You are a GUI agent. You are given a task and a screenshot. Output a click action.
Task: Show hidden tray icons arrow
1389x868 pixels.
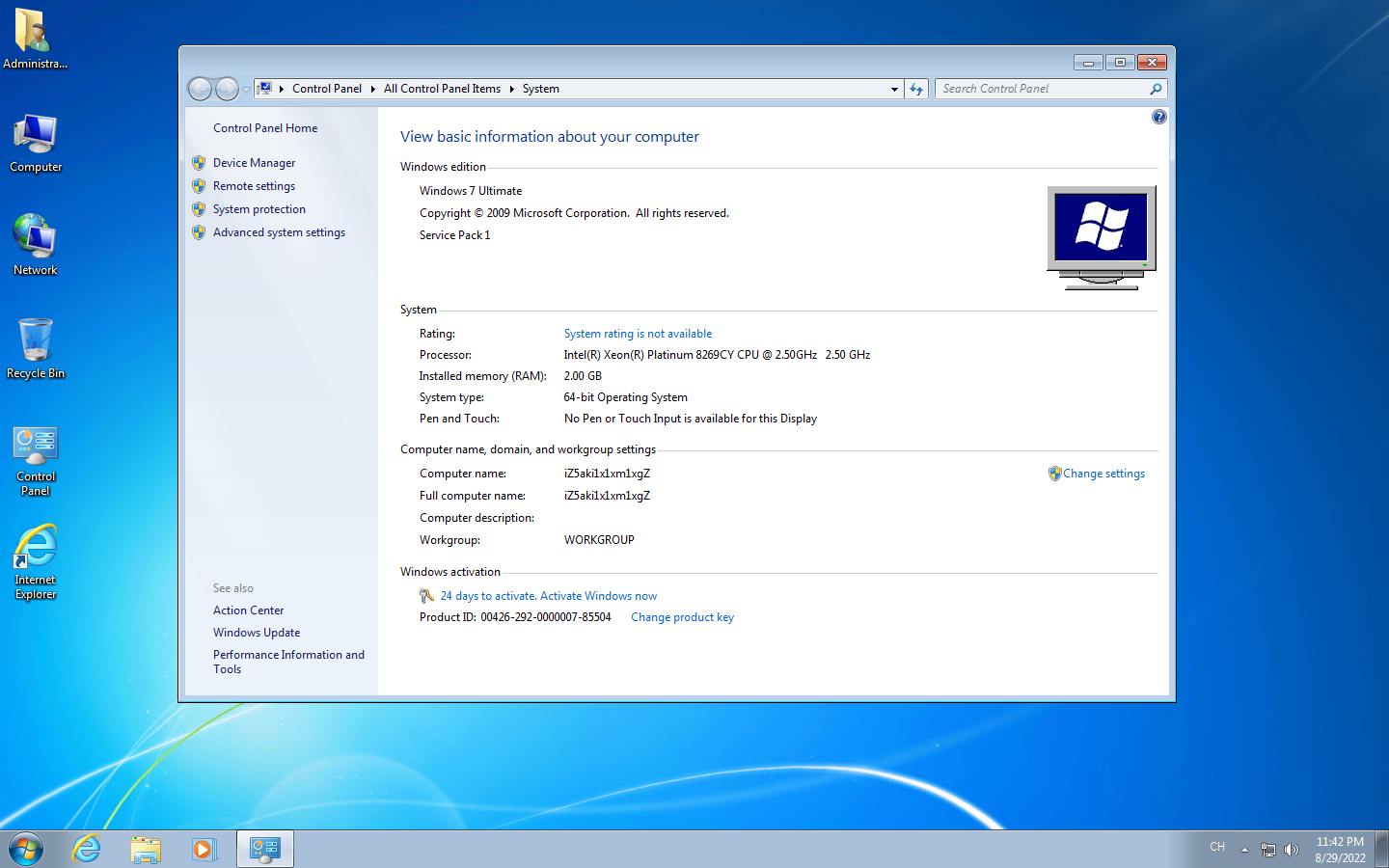point(1244,850)
